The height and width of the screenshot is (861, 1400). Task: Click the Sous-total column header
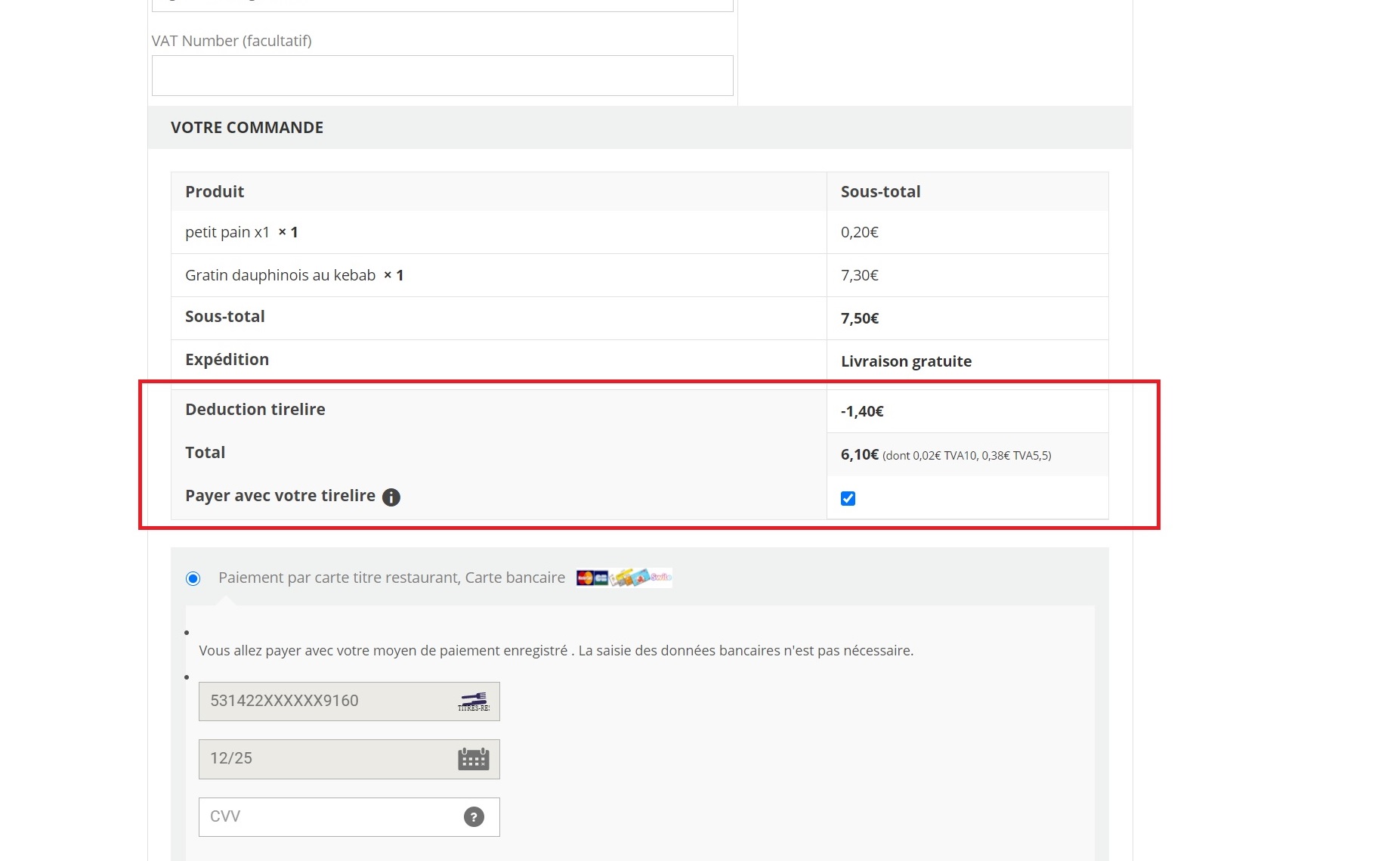click(x=881, y=191)
